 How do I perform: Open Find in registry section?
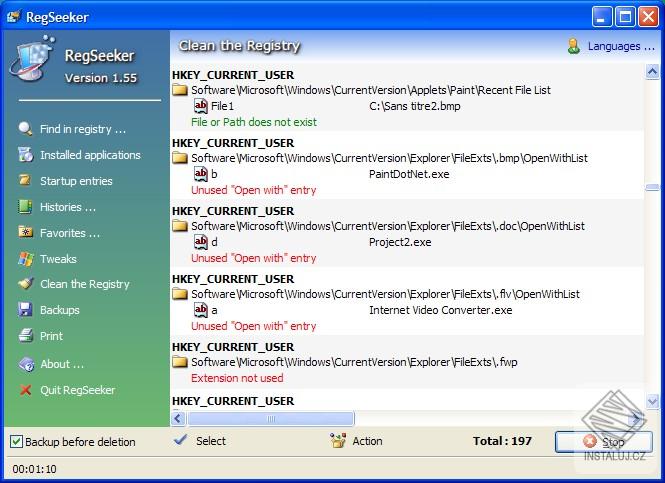pyautogui.click(x=83, y=129)
